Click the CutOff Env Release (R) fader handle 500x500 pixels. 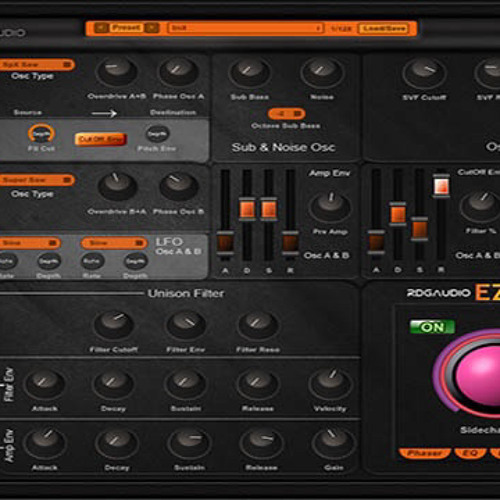(x=441, y=186)
